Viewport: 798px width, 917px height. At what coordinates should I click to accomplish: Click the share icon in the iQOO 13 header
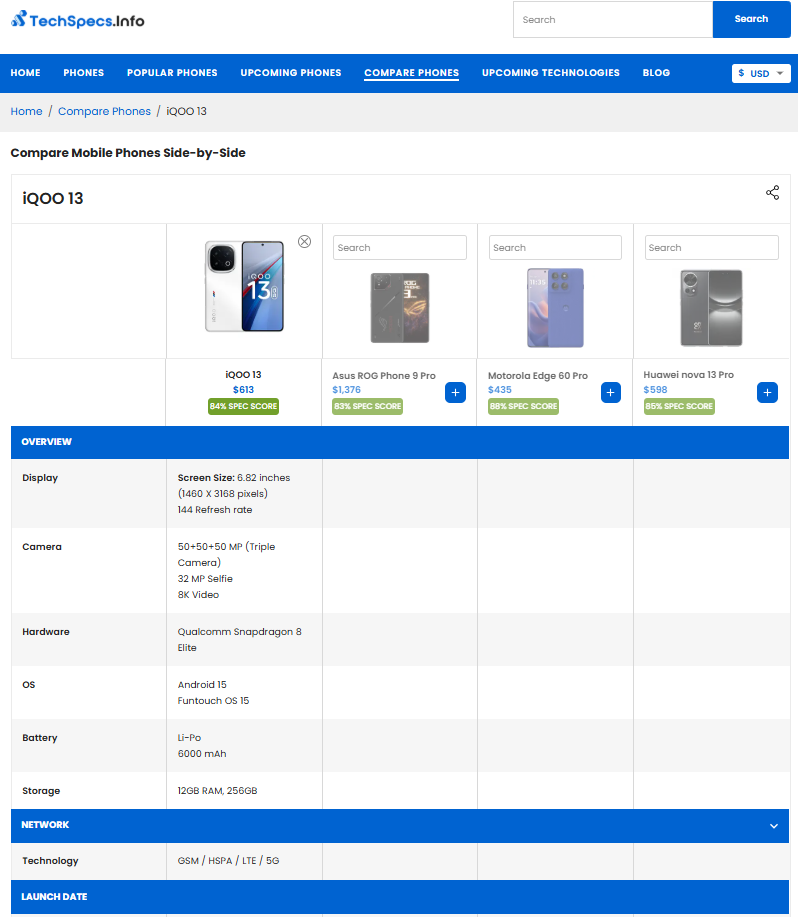[772, 193]
